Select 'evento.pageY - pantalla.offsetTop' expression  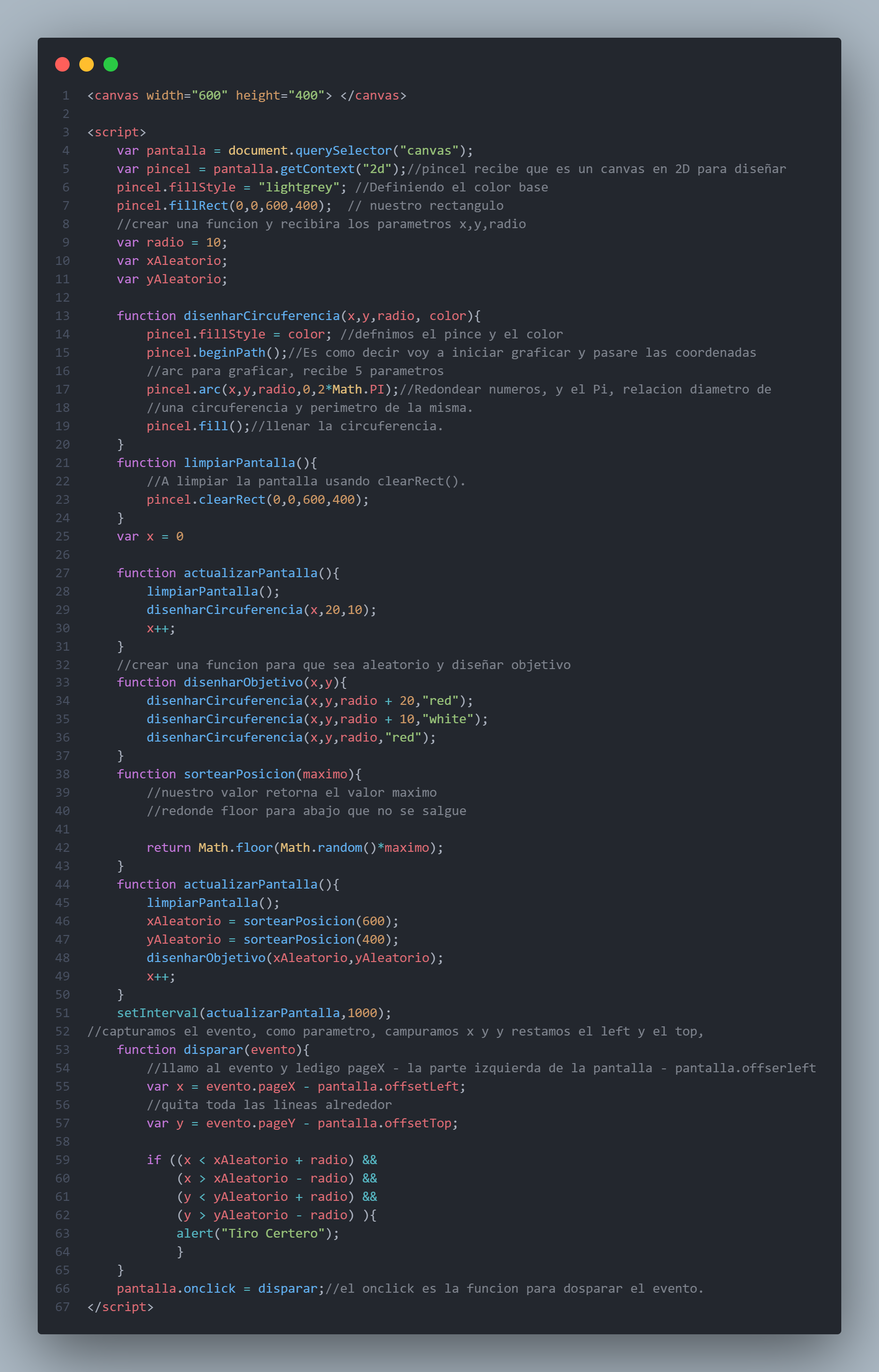(329, 1123)
